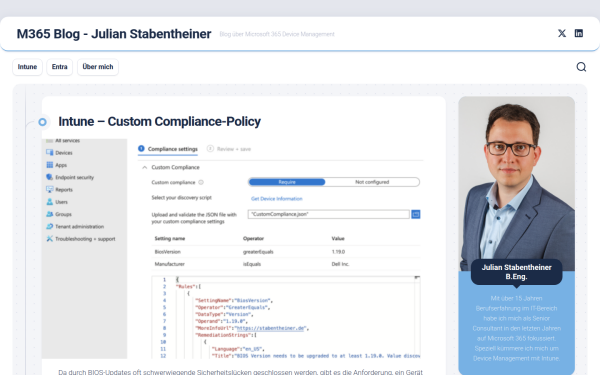Click the Tenant administration label

(x=80, y=226)
